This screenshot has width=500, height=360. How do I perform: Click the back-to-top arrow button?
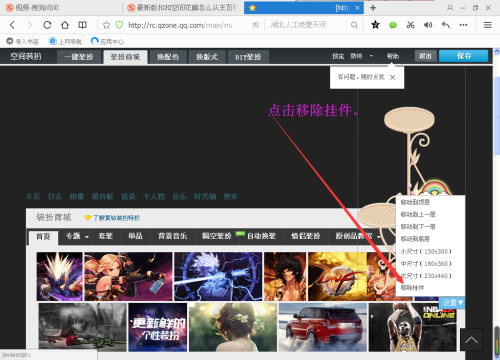(471, 340)
